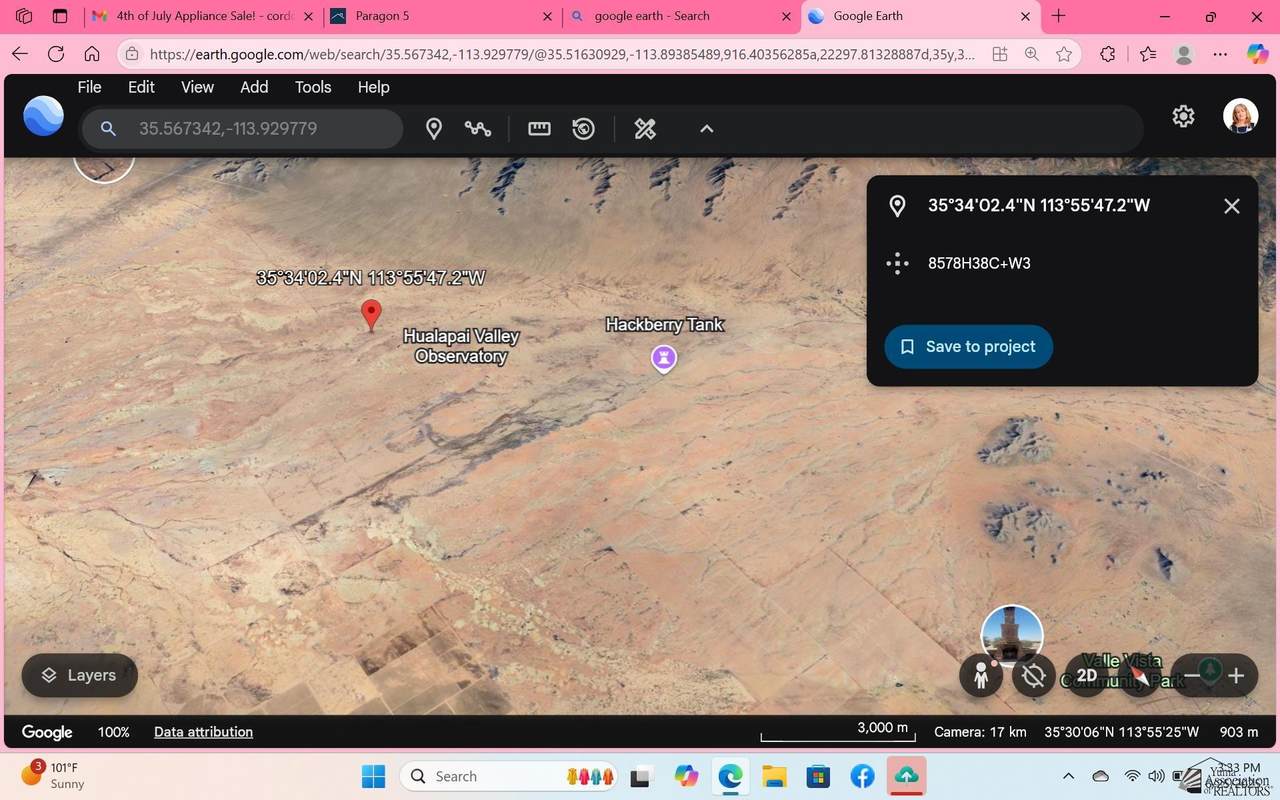Go back in the browser

tap(20, 54)
